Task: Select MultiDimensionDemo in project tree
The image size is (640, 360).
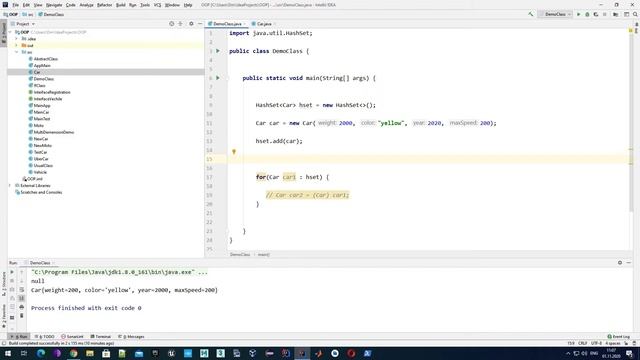Action: [x=53, y=132]
